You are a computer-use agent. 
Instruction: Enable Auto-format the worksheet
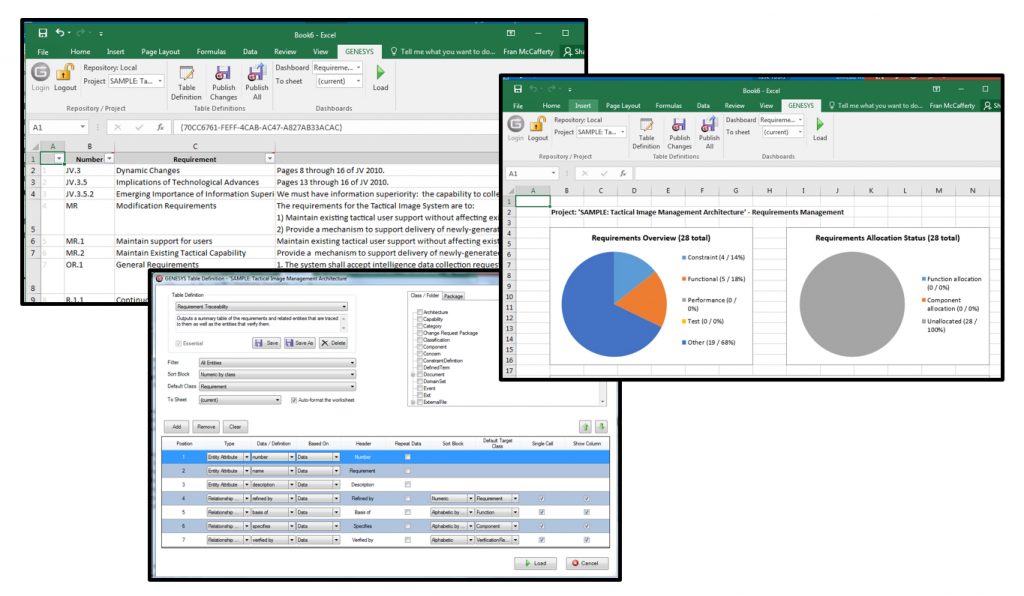coord(295,399)
